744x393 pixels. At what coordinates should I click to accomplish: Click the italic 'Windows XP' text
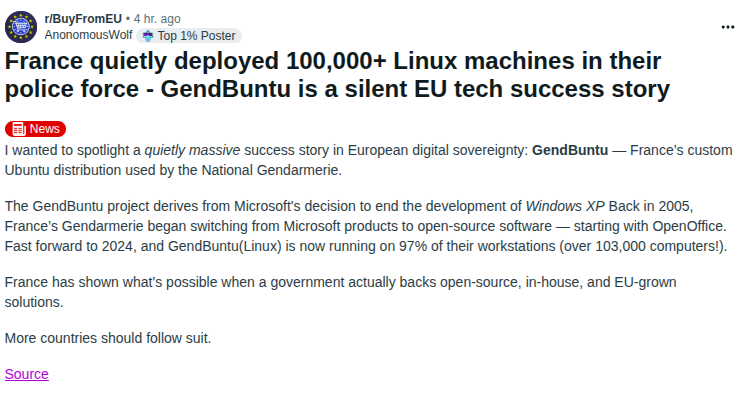coord(565,206)
